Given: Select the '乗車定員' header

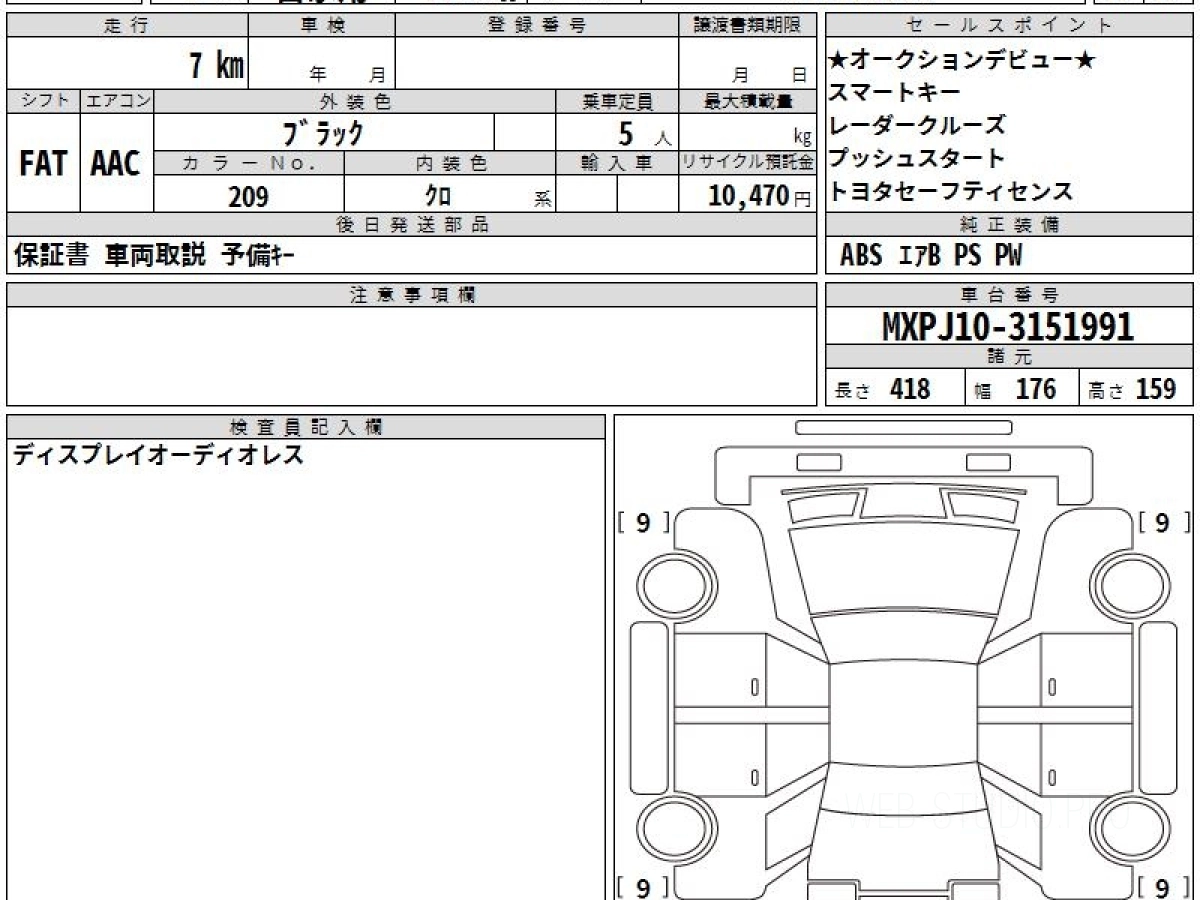Looking at the screenshot, I should coord(617,101).
